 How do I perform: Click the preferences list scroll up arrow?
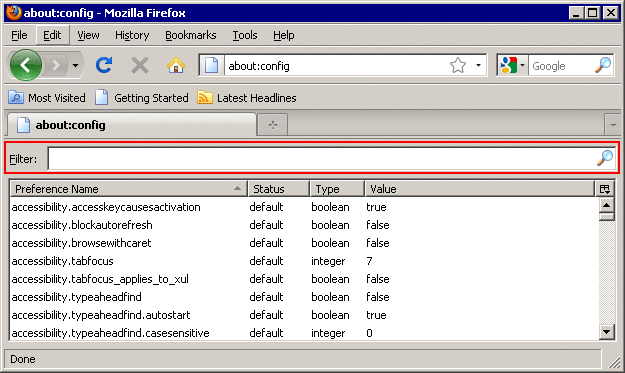607,205
